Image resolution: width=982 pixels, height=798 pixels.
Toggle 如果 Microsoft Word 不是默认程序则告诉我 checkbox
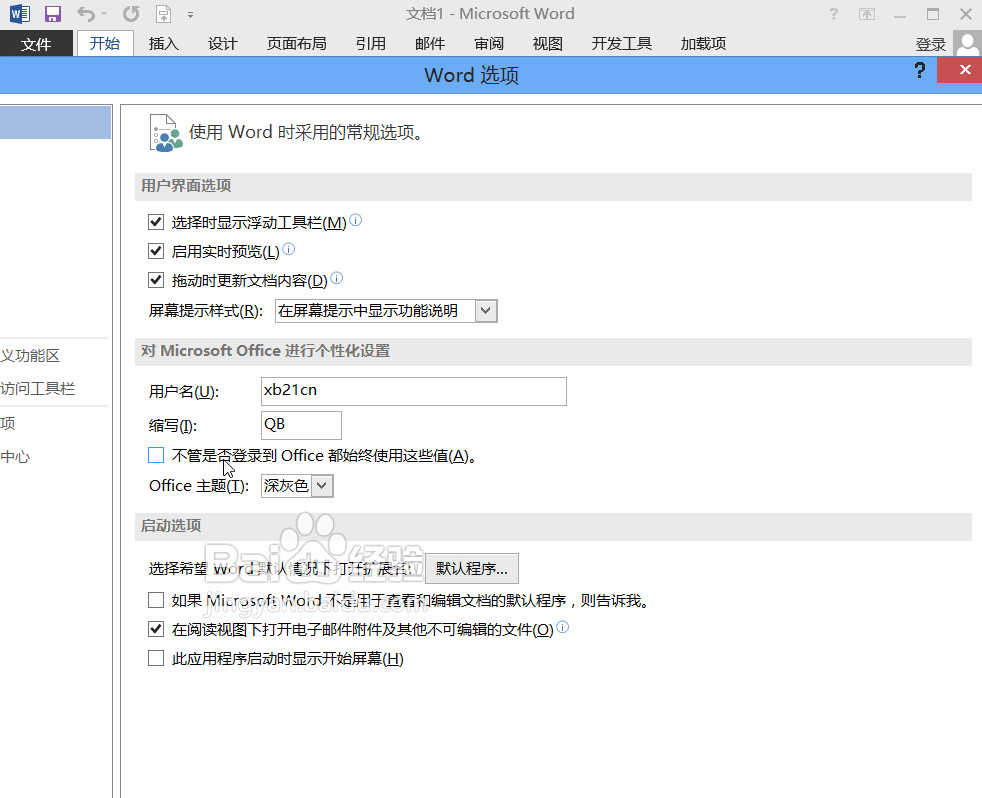click(x=156, y=600)
